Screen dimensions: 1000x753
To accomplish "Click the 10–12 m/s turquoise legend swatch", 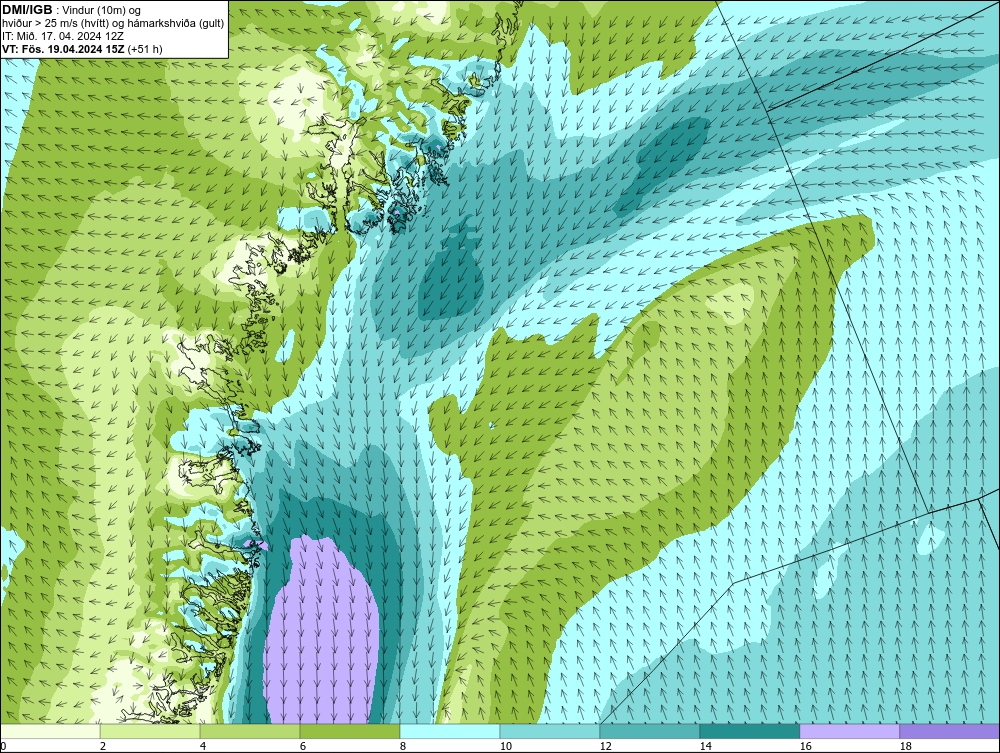I will click(550, 731).
